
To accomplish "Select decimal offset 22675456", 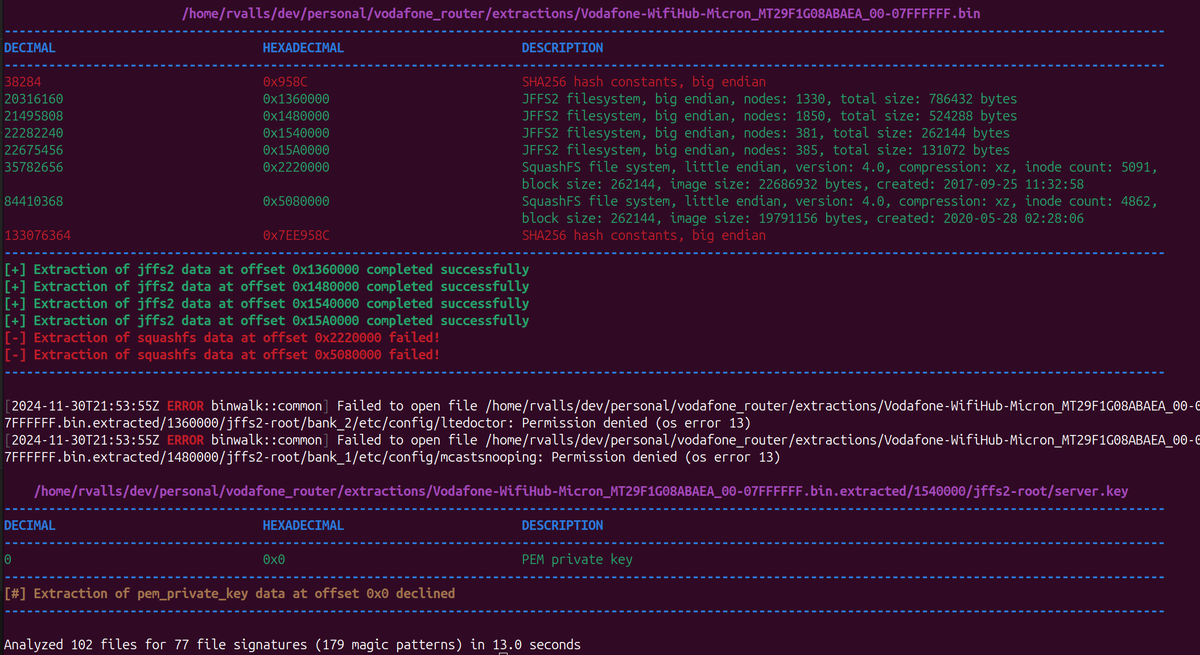I will [34, 150].
